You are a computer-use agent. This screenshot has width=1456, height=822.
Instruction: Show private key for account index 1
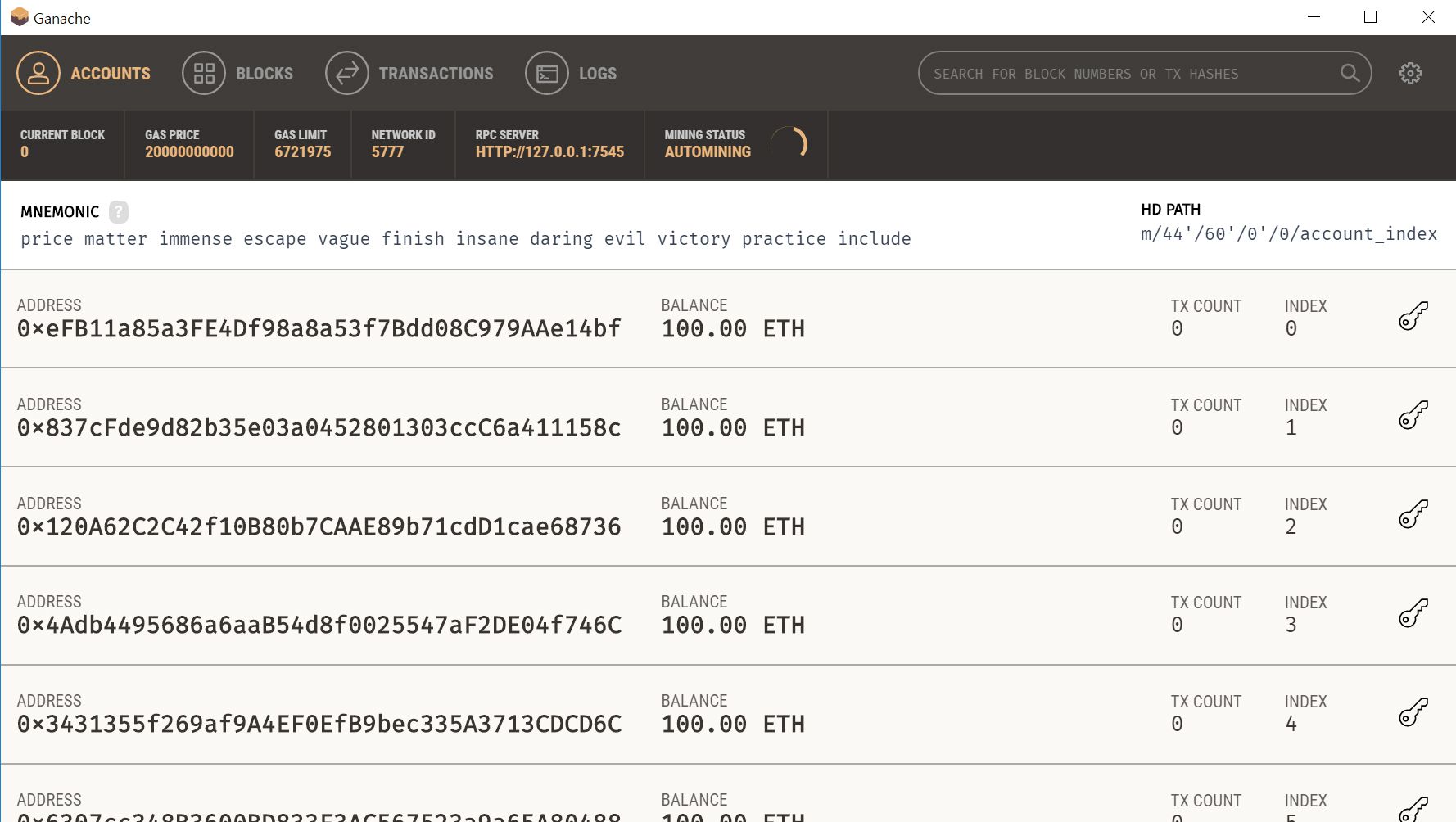click(1413, 415)
